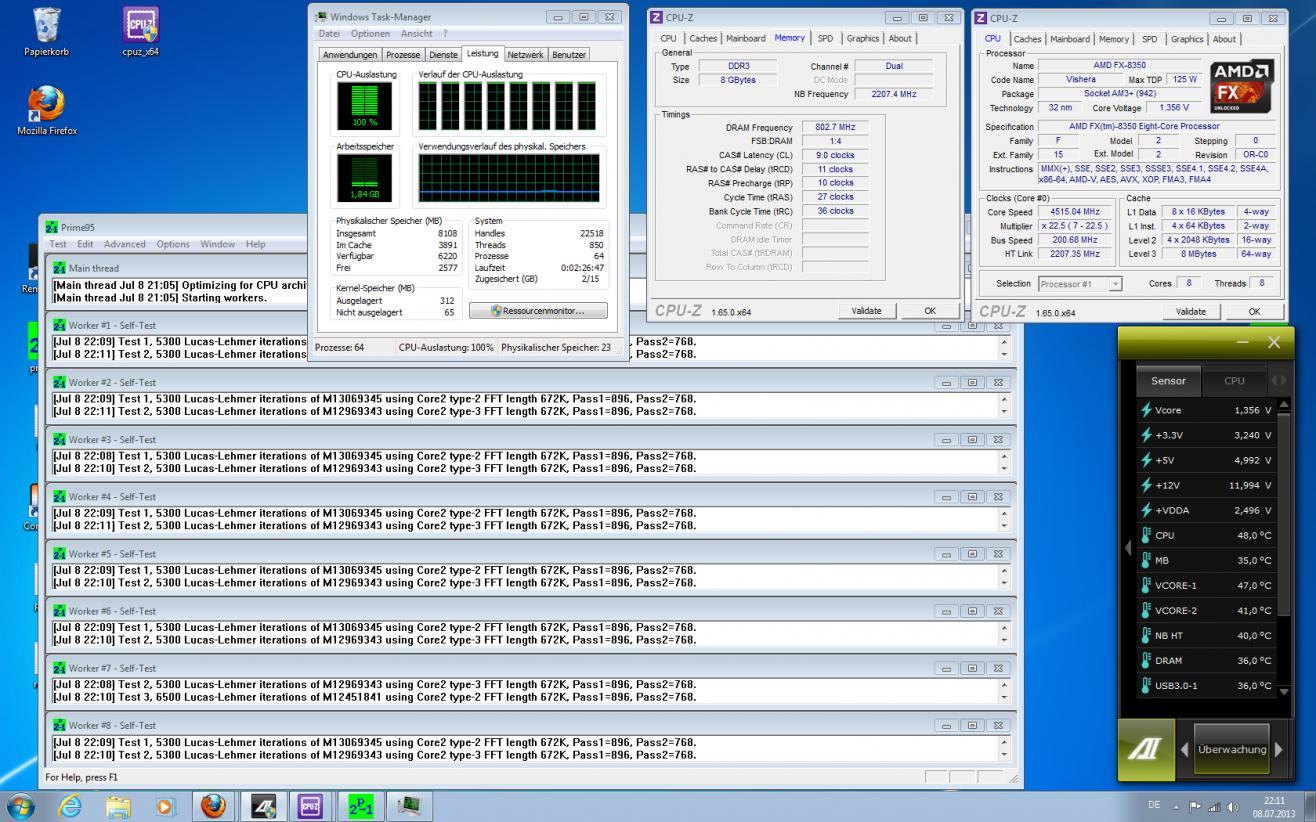Open the Window menu in Prime95

[x=217, y=244]
